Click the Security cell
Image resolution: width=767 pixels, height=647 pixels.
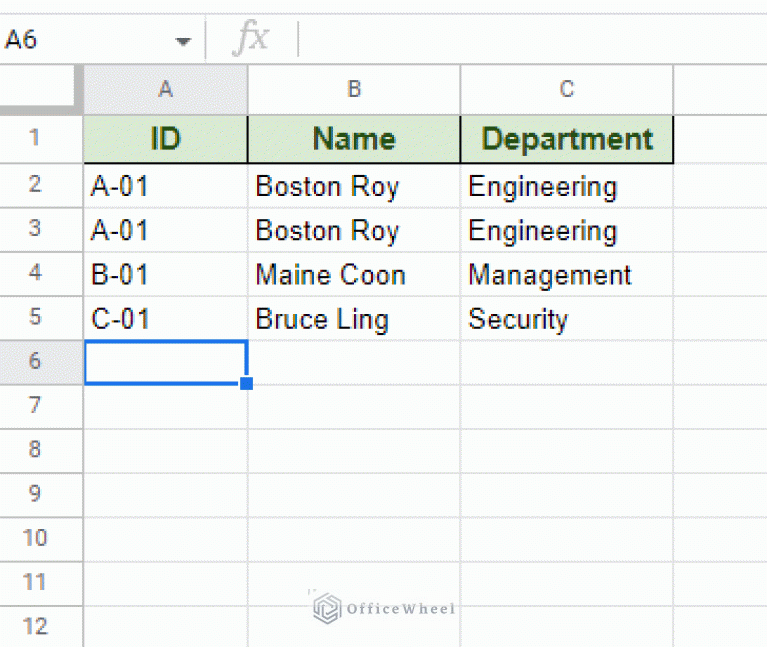566,319
